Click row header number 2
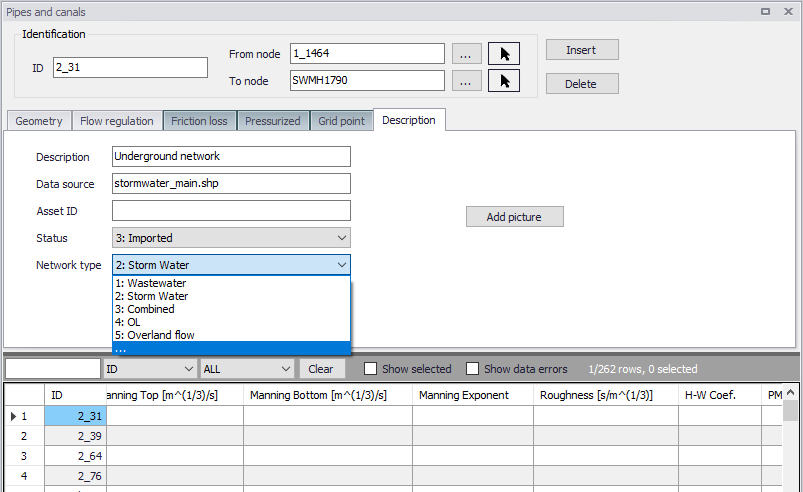Image resolution: width=803 pixels, height=492 pixels. [24, 436]
